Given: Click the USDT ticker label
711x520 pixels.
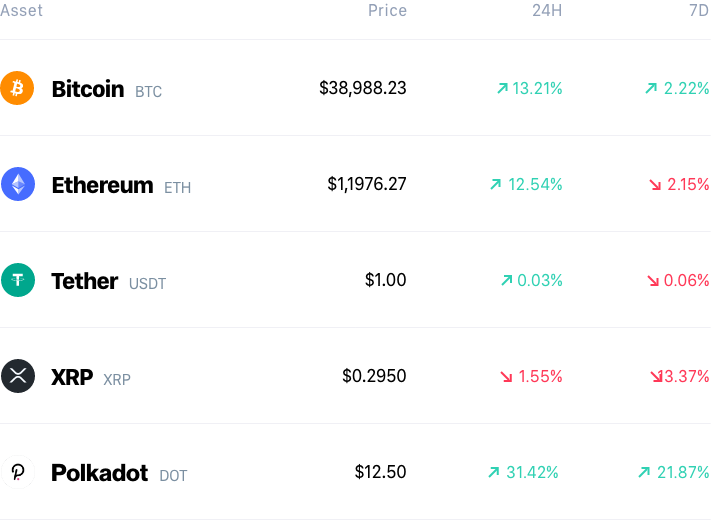Looking at the screenshot, I should click(147, 284).
